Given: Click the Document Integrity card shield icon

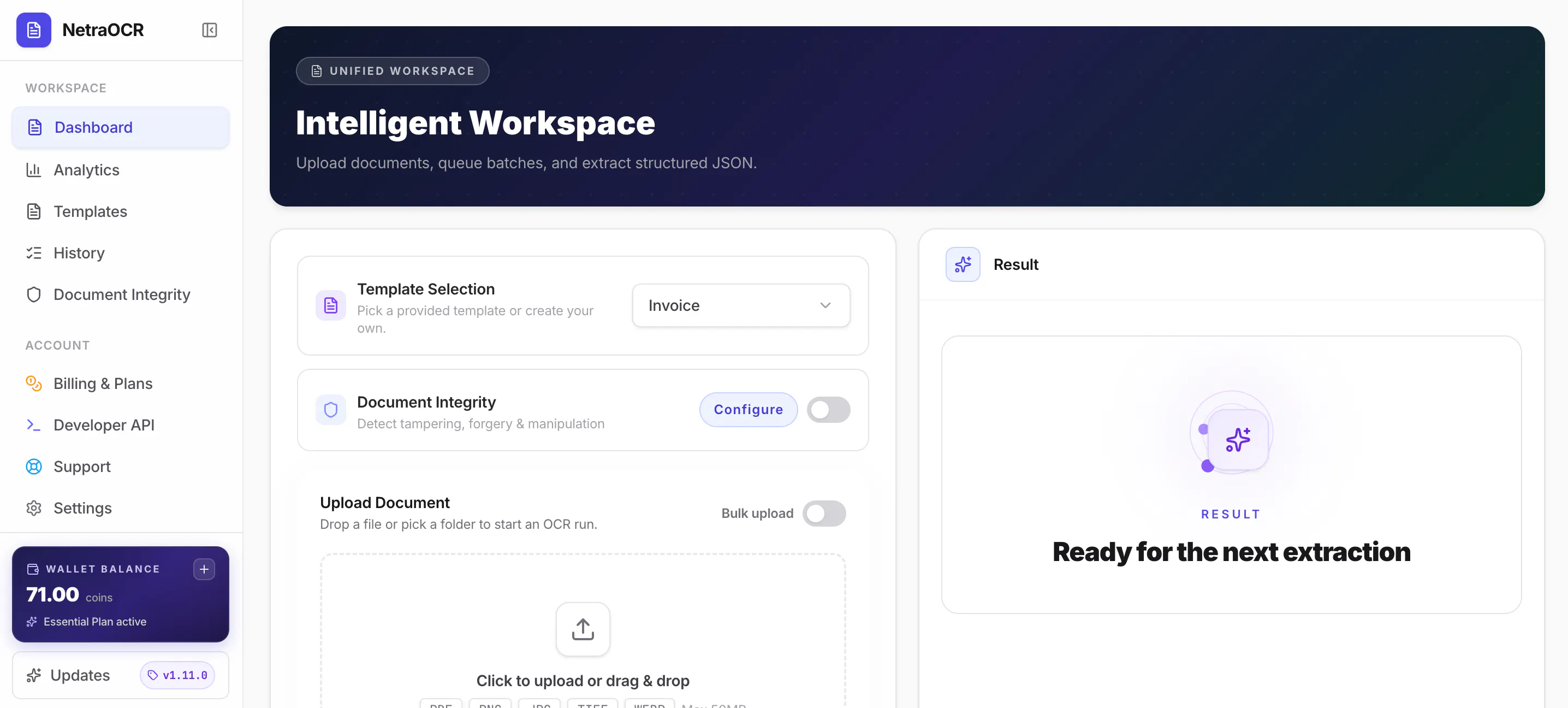Looking at the screenshot, I should pyautogui.click(x=330, y=409).
